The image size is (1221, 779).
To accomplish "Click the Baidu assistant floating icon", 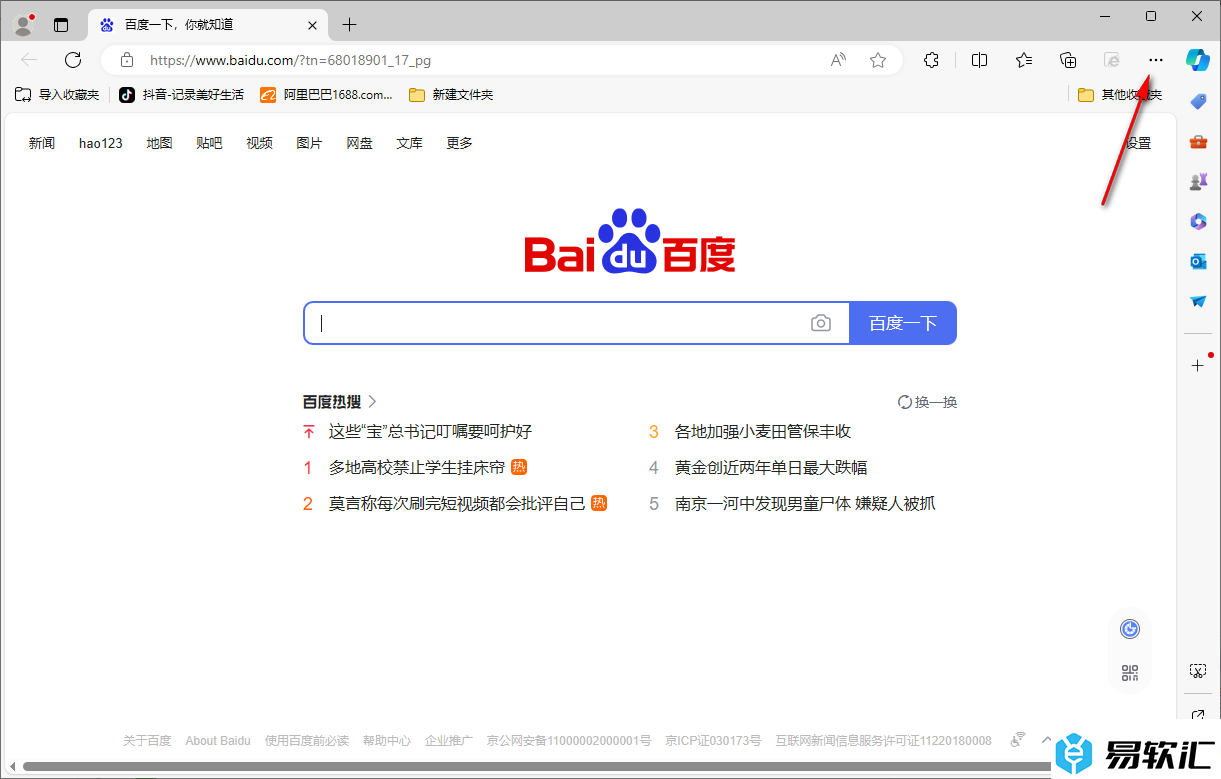I will tap(1130, 628).
